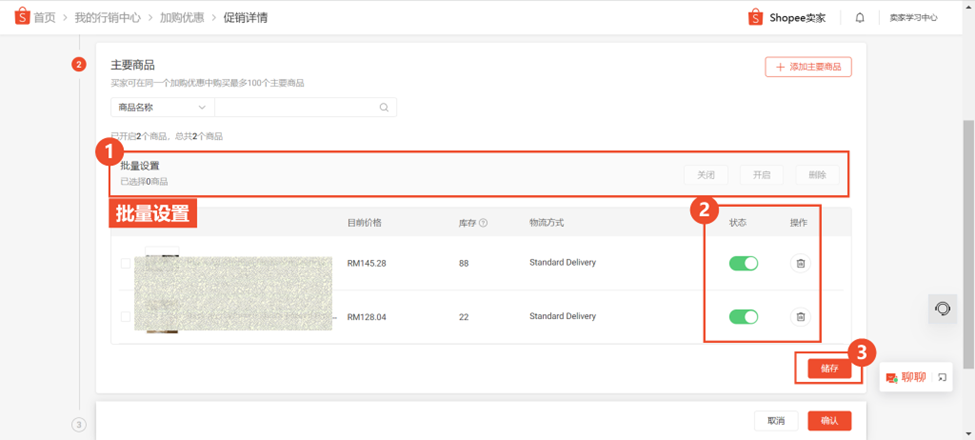Open the notification bell icon
975x440 pixels.
[859, 17]
